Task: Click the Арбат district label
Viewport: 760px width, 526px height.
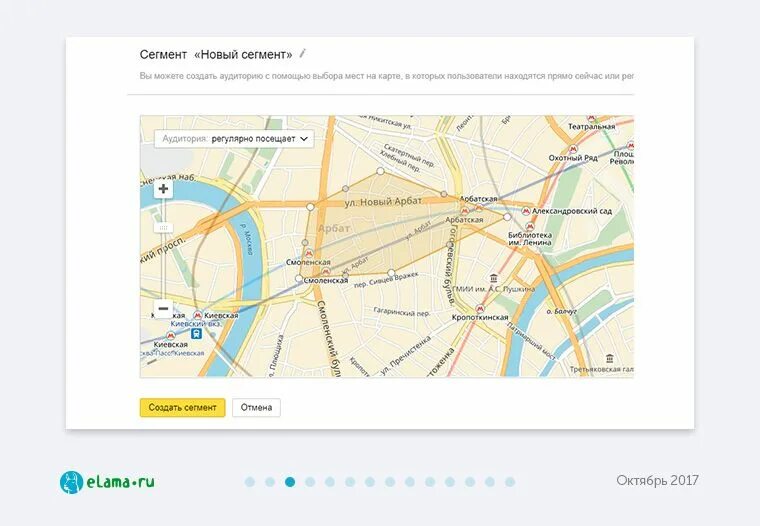Action: [x=334, y=228]
